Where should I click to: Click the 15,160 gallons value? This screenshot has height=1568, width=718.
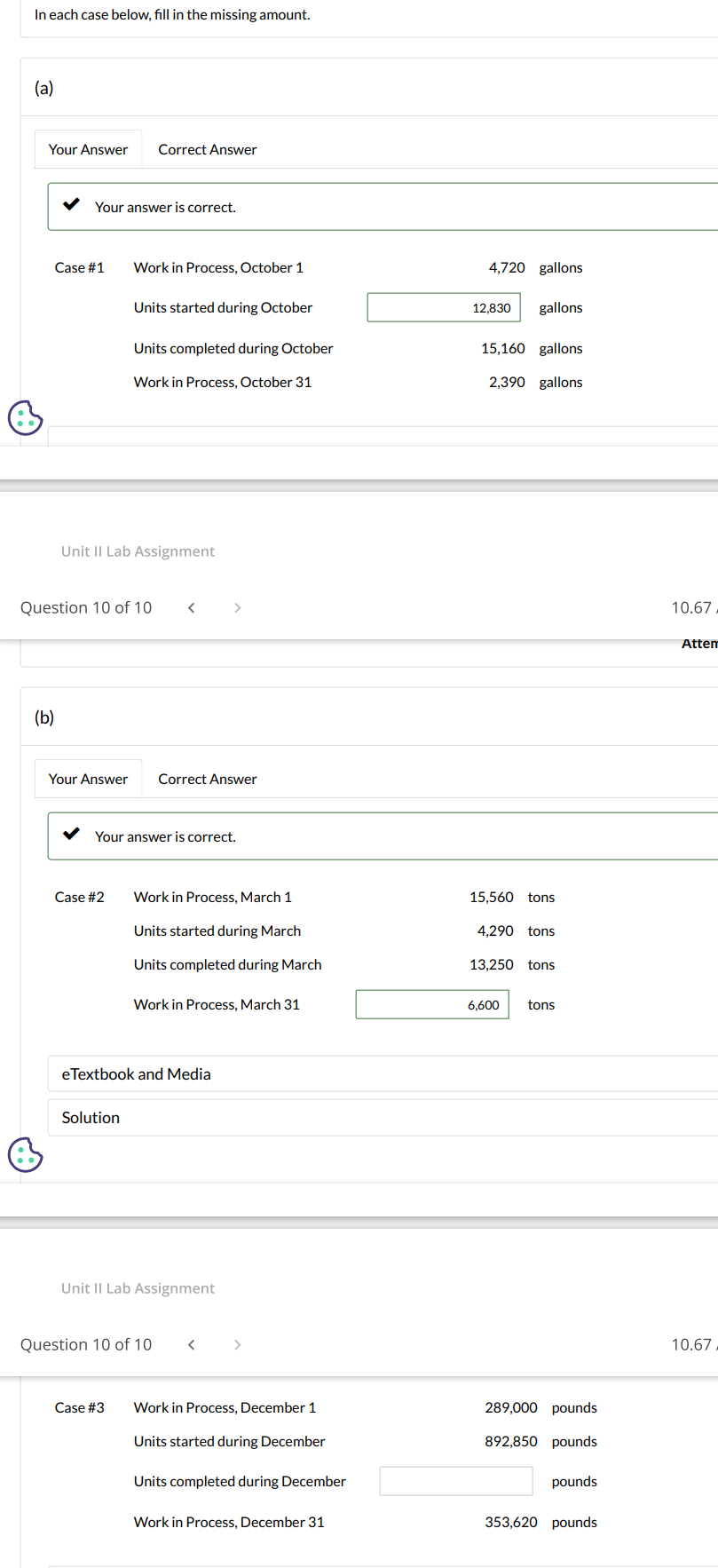[503, 349]
